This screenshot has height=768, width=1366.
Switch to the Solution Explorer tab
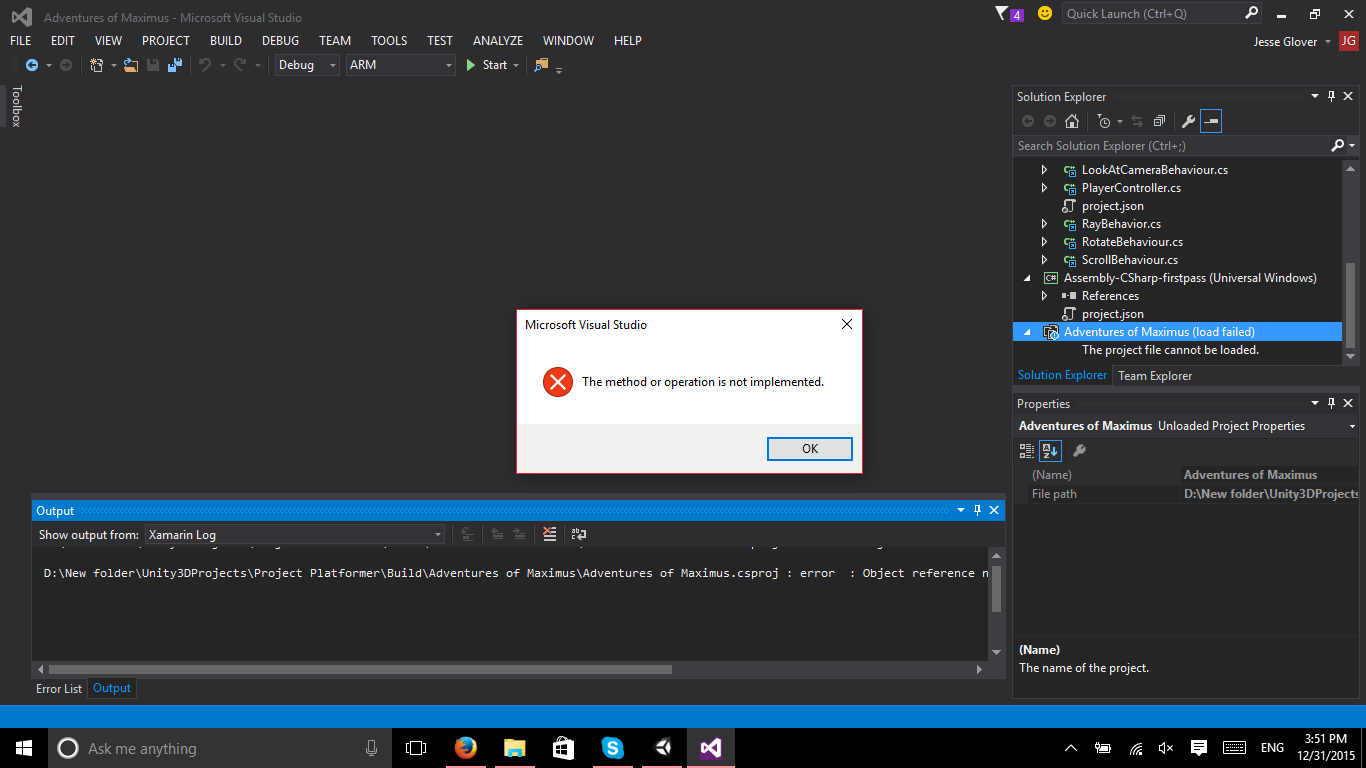tap(1062, 376)
